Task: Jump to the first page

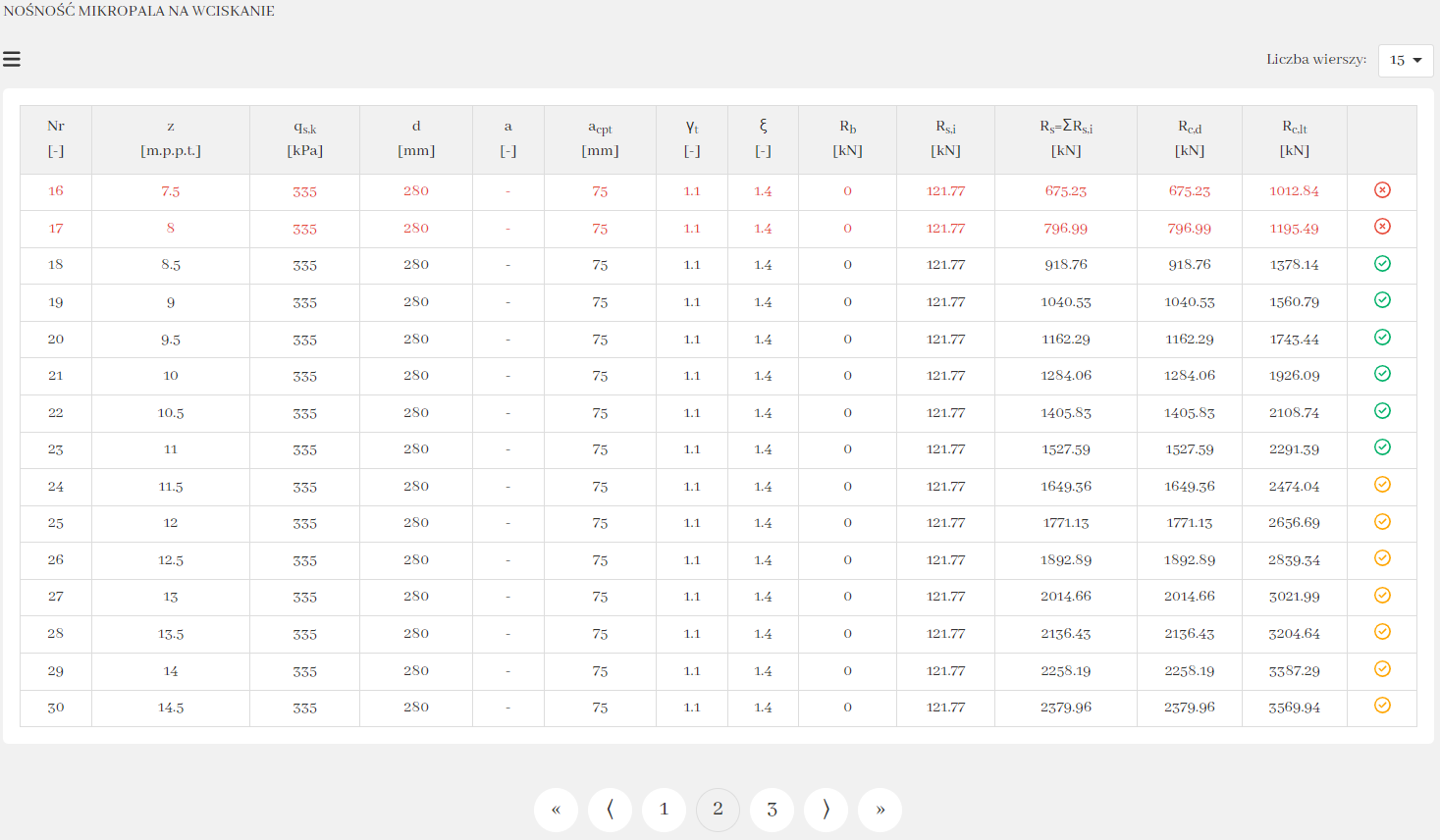Action: [556, 810]
